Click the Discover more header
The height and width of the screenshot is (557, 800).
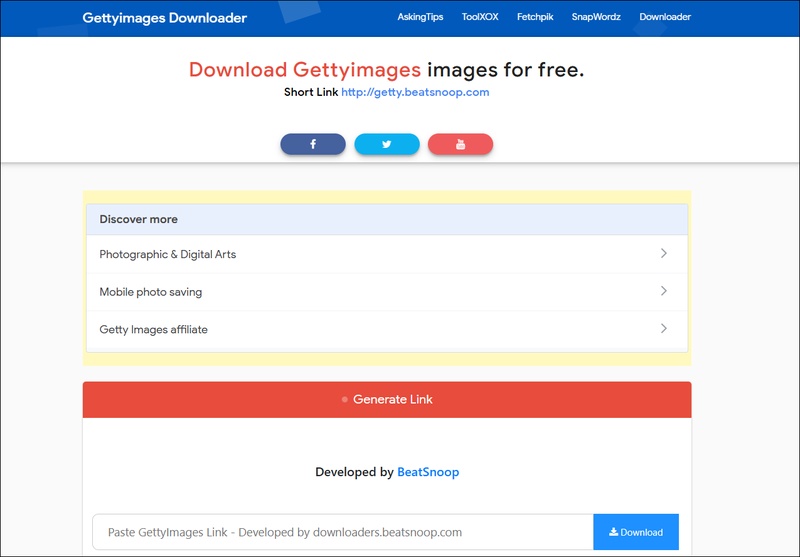pos(387,219)
